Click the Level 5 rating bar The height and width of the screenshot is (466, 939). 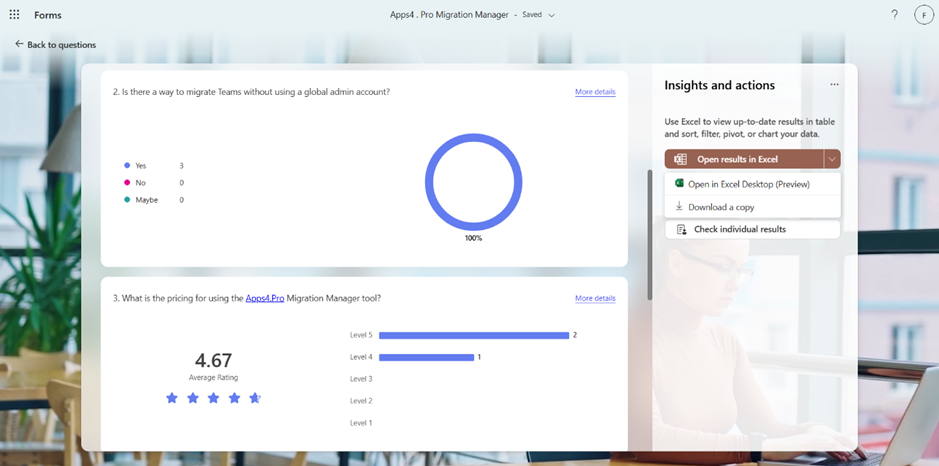pyautogui.click(x=474, y=335)
